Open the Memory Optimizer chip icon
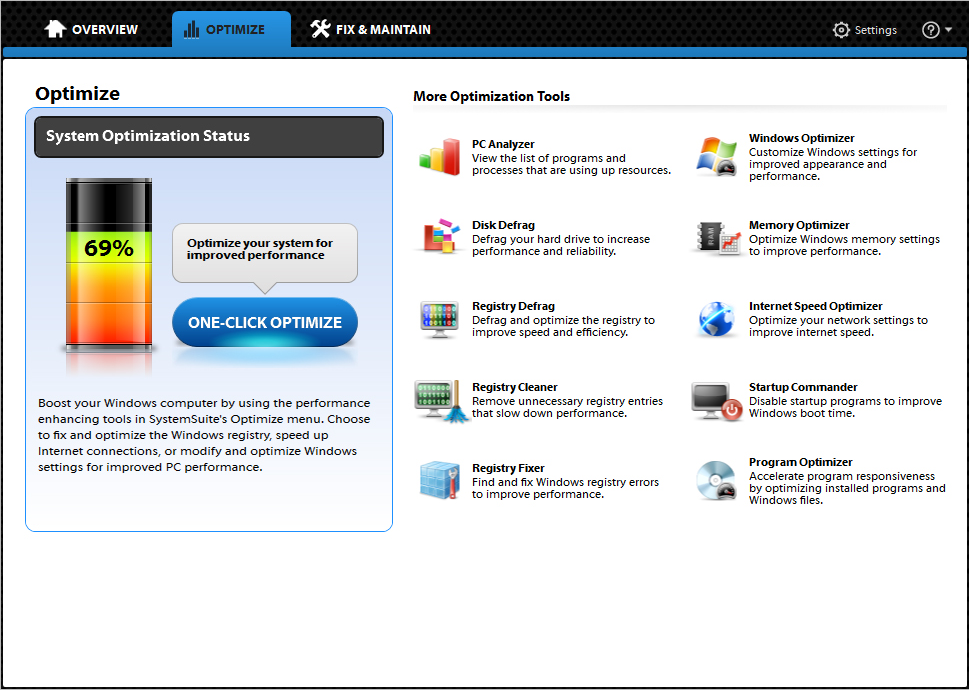This screenshot has width=969, height=690. coord(716,238)
